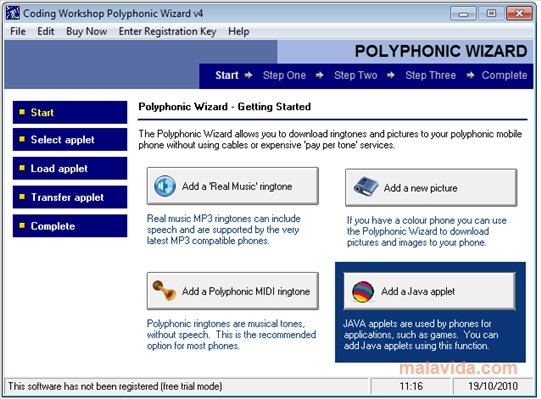Image resolution: width=541 pixels, height=399 pixels.
Task: Click the yellow bullet beside Select applet
Action: click(22, 139)
